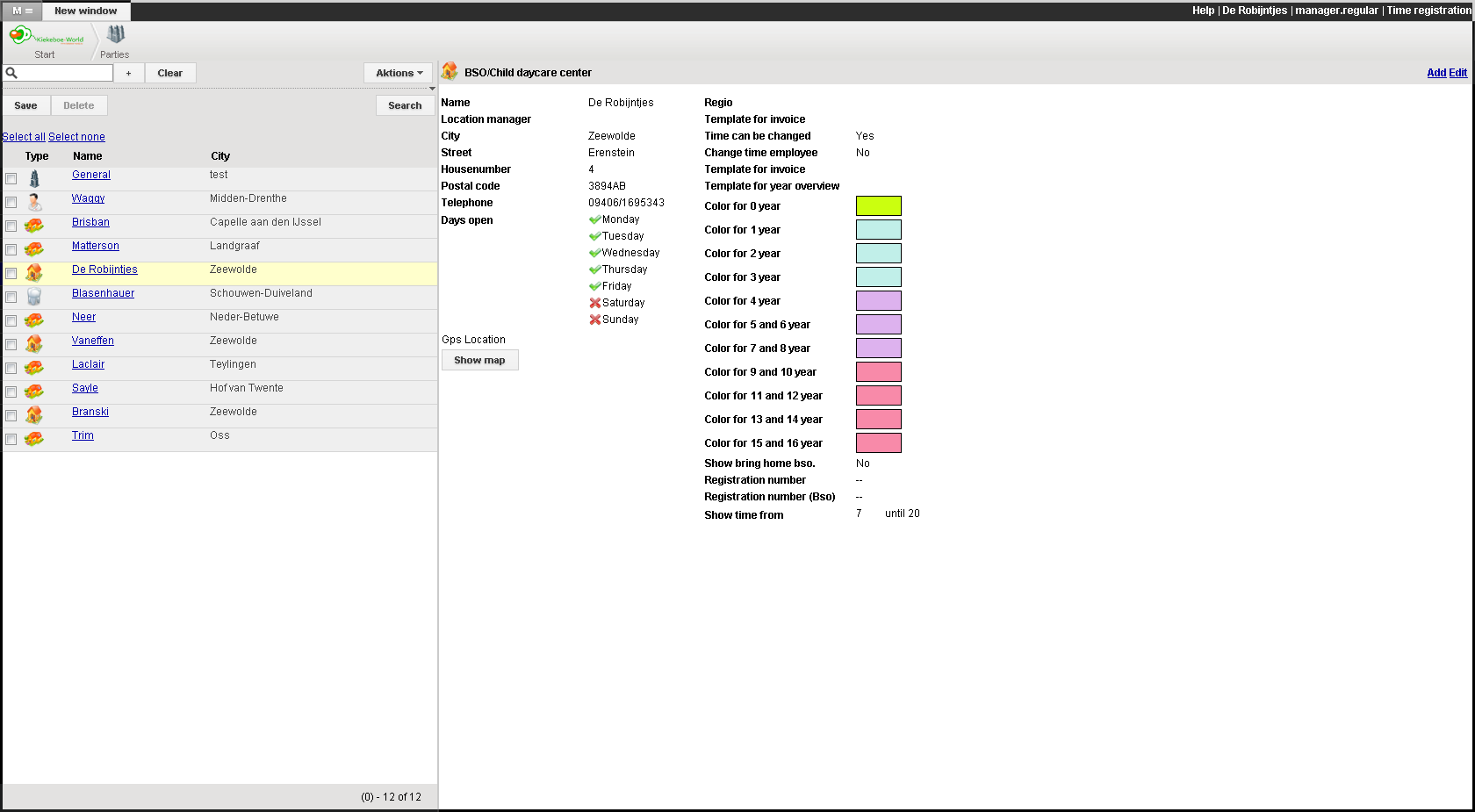Click the house icon in Vaneffen row
This screenshot has height=812, width=1475.
pyautogui.click(x=34, y=345)
